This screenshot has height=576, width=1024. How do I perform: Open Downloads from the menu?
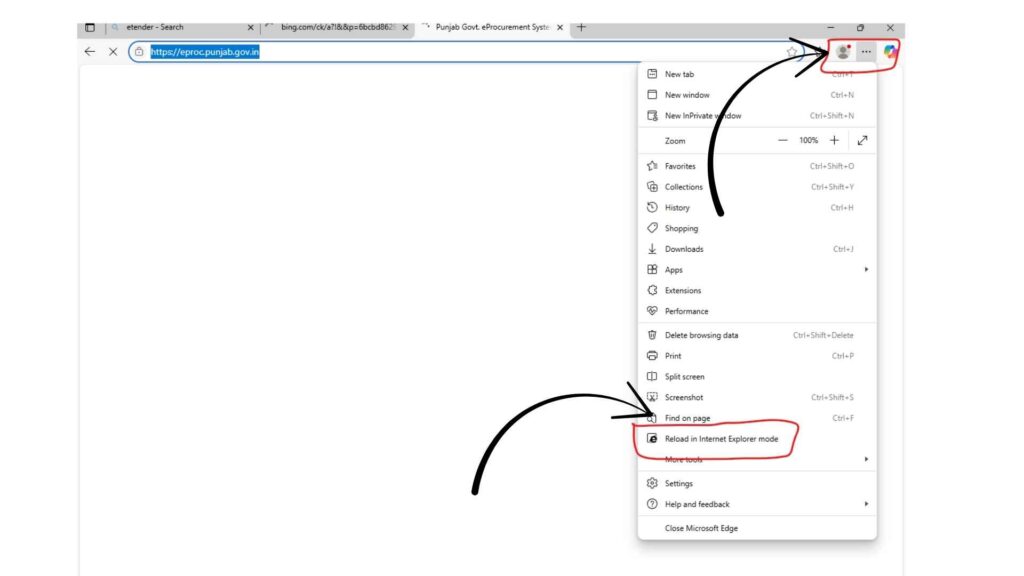coord(757,249)
